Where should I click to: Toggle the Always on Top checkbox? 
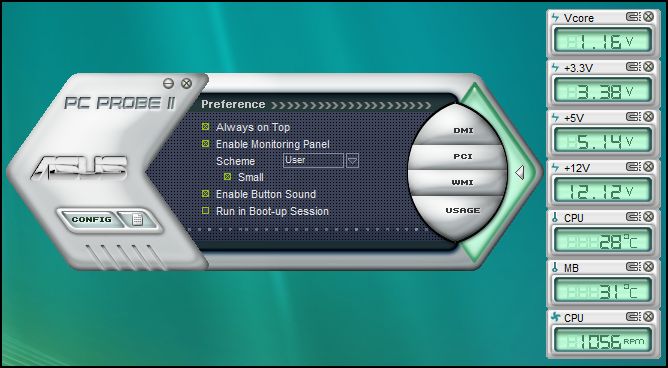tap(206, 127)
